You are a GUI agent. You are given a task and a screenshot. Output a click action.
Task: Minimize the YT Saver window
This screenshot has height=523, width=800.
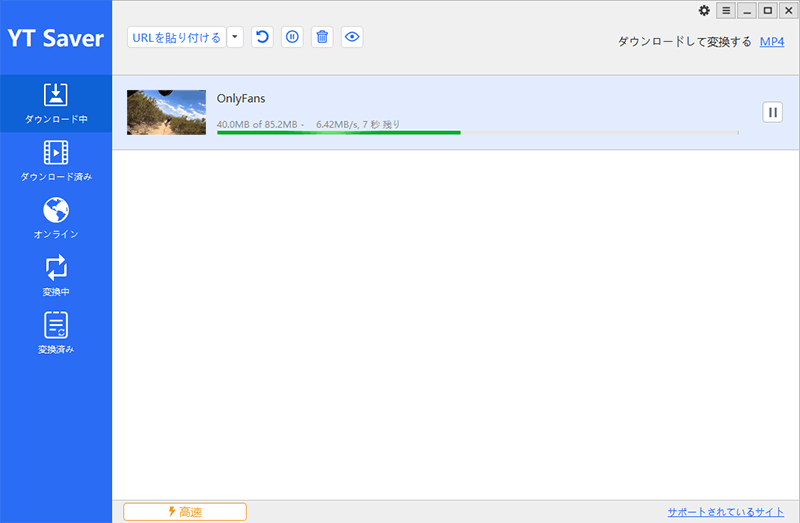(x=747, y=11)
